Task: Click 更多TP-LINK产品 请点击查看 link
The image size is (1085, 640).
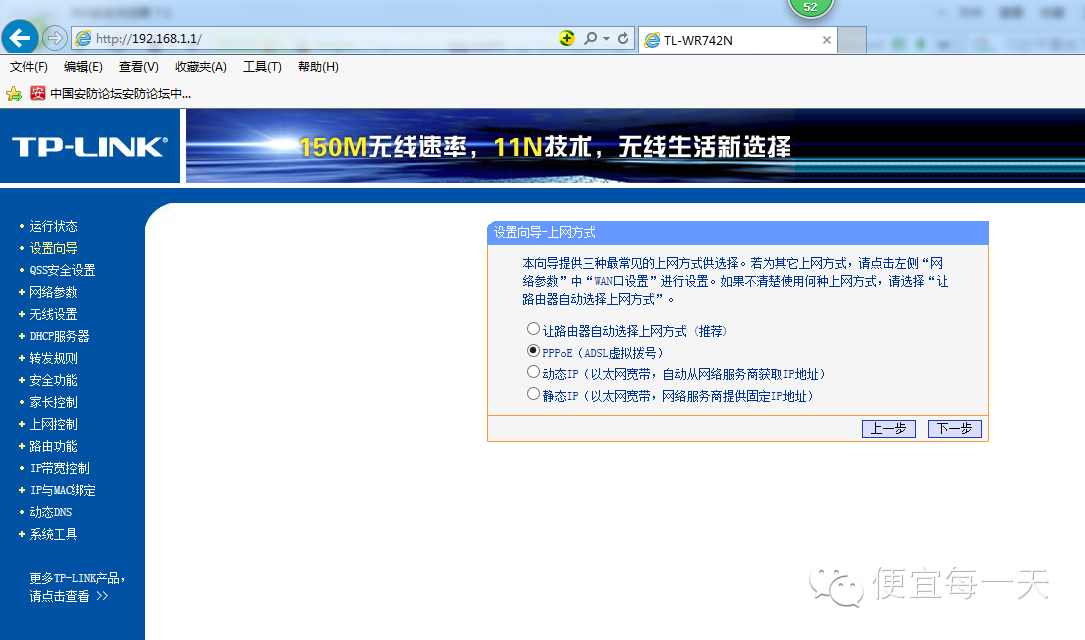Action: tap(77, 587)
